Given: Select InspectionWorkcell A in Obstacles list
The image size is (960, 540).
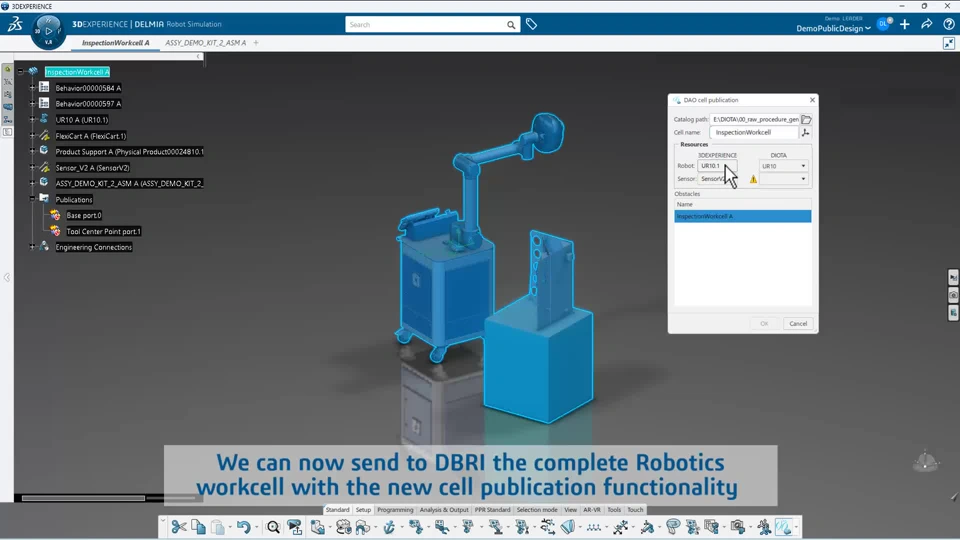Looking at the screenshot, I should (743, 216).
